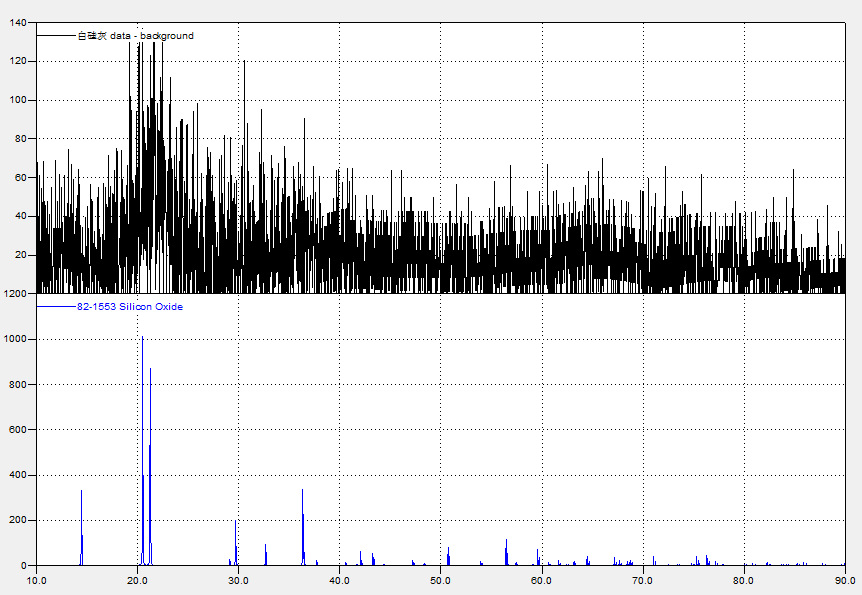
Task: Click the 60 label on the upper y-axis
Action: click(x=21, y=178)
